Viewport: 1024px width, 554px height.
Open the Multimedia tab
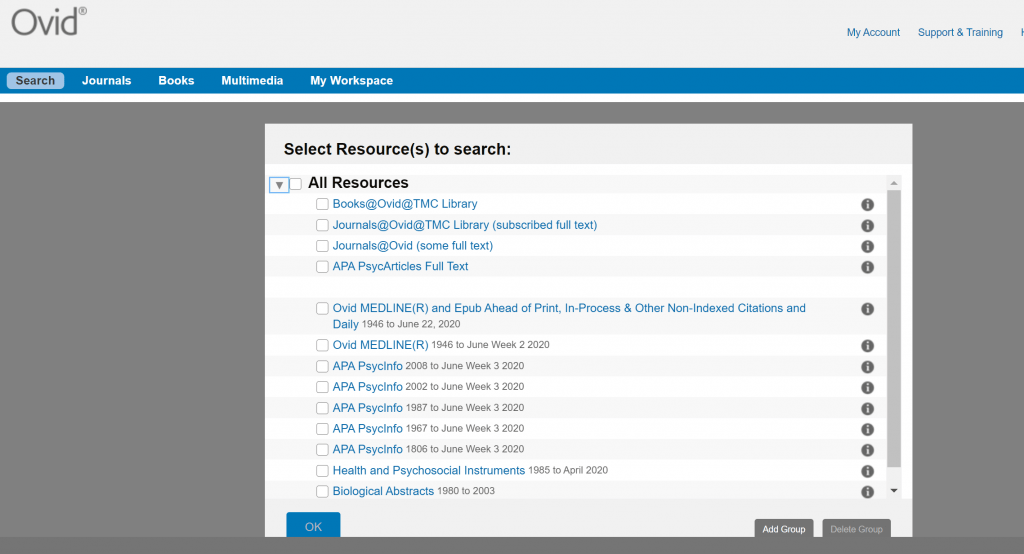(252, 80)
